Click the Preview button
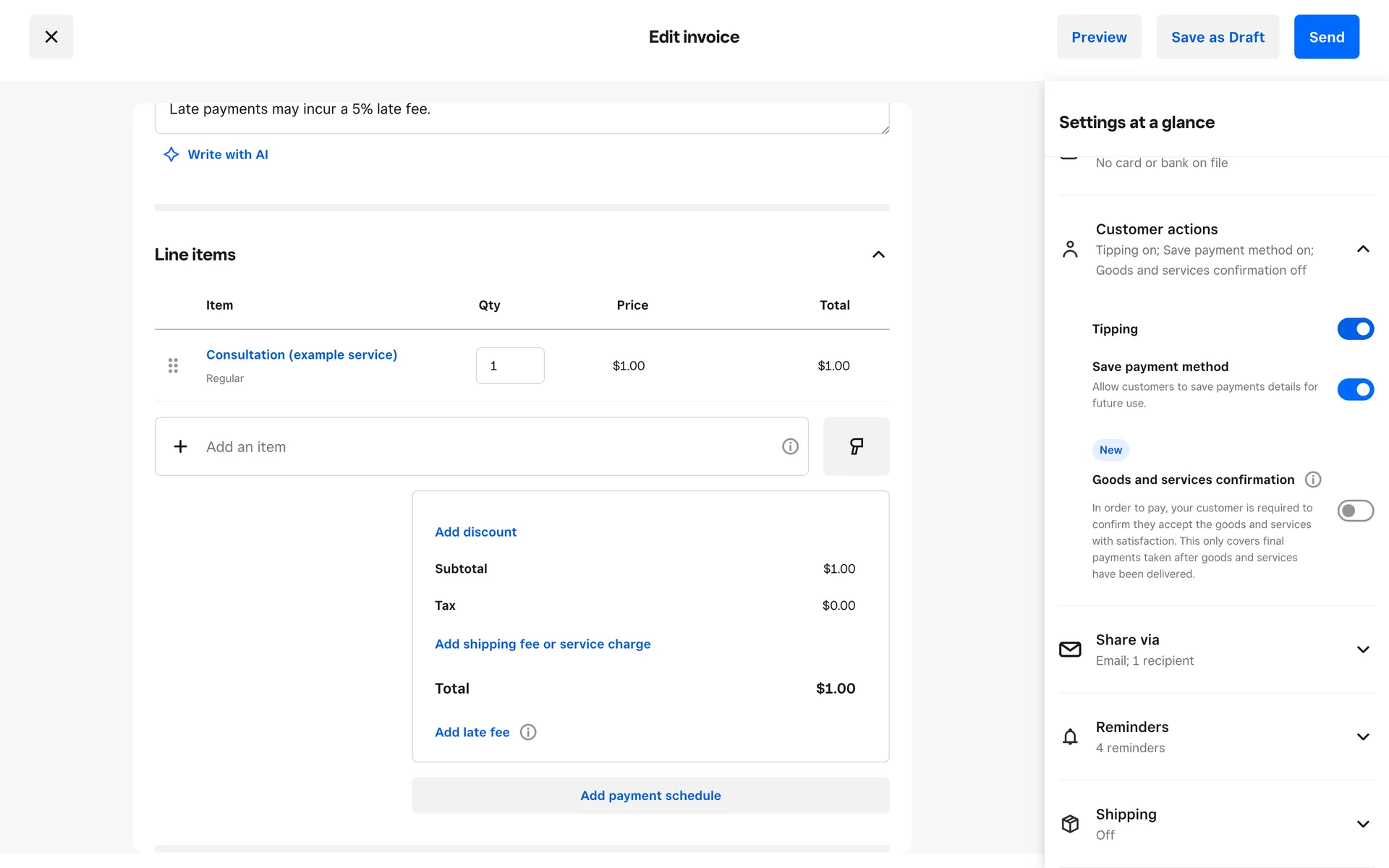1389x868 pixels. click(1098, 37)
